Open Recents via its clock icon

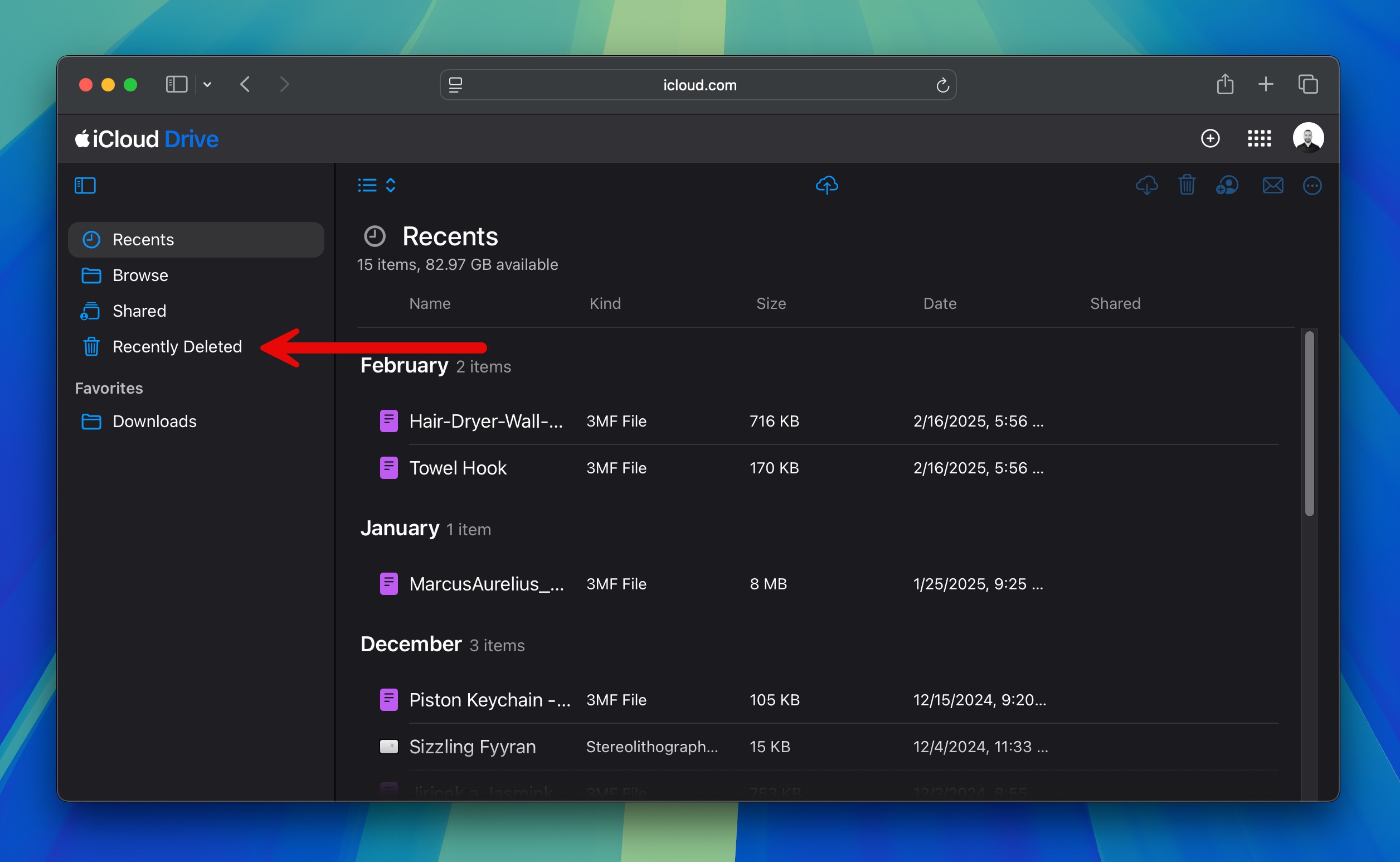tap(91, 239)
